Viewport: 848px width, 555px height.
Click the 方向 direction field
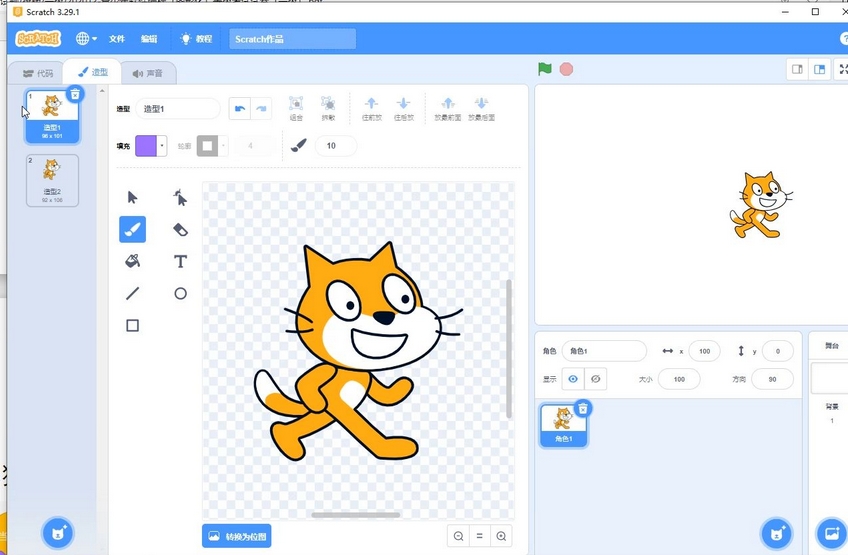tap(772, 379)
